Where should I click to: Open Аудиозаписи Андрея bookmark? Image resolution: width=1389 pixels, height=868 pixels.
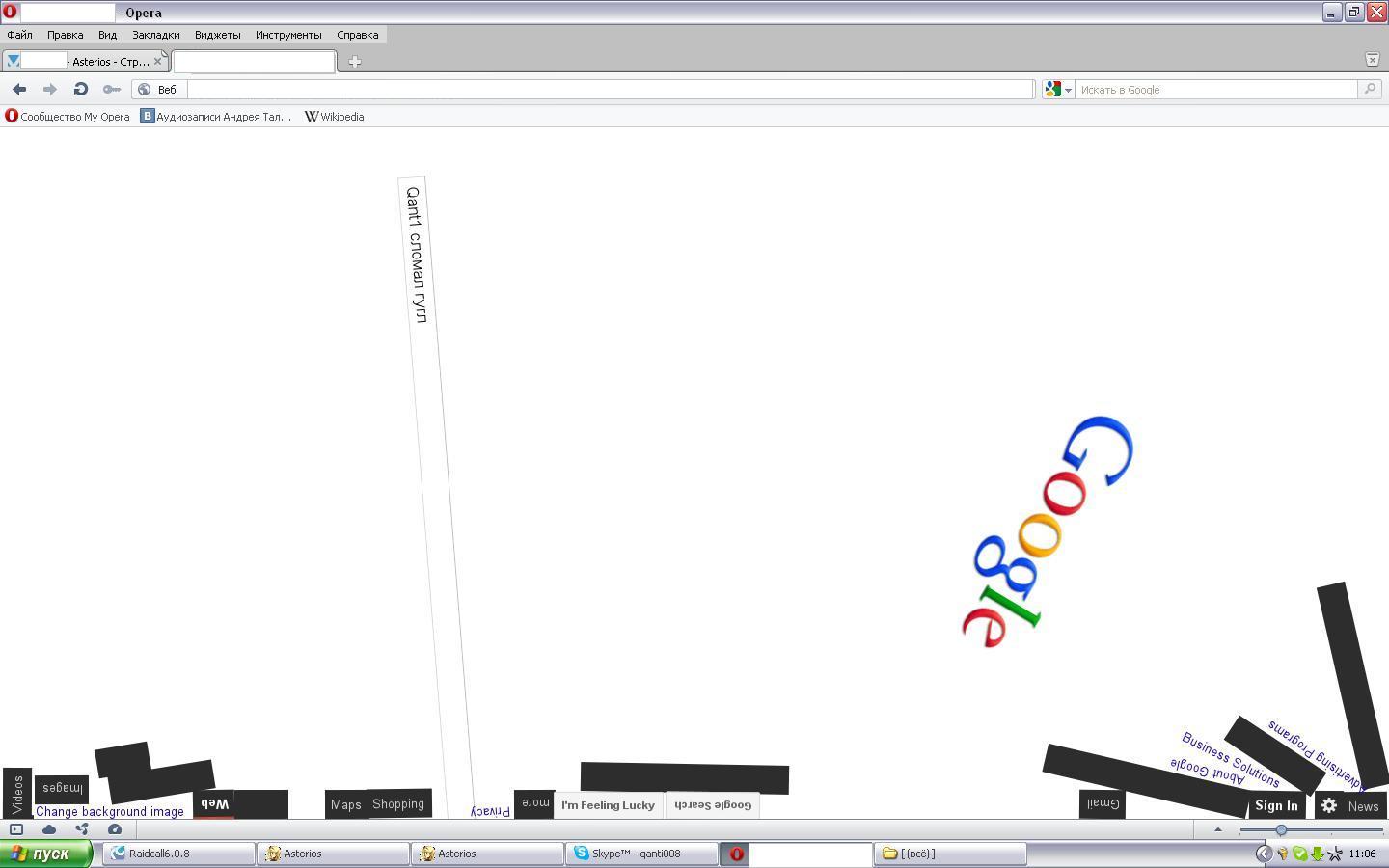click(216, 116)
